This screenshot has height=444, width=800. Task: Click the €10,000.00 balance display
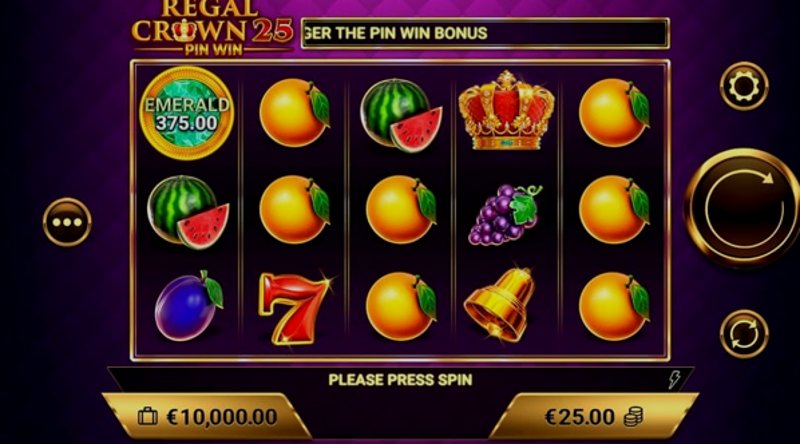pyautogui.click(x=206, y=417)
